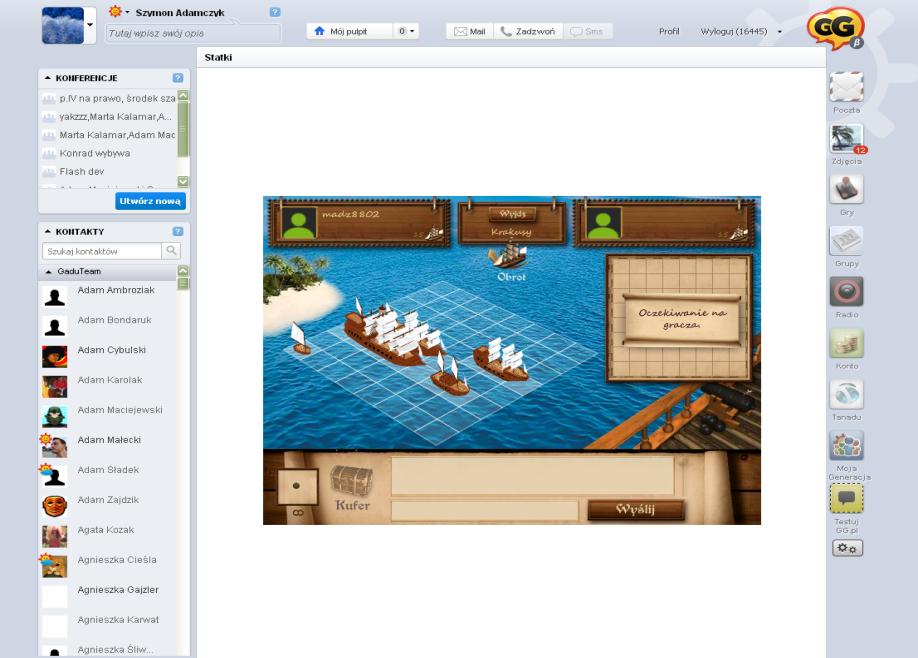Click the Wyjdź exit button in game
Image resolution: width=918 pixels, height=658 pixels.
[512, 214]
